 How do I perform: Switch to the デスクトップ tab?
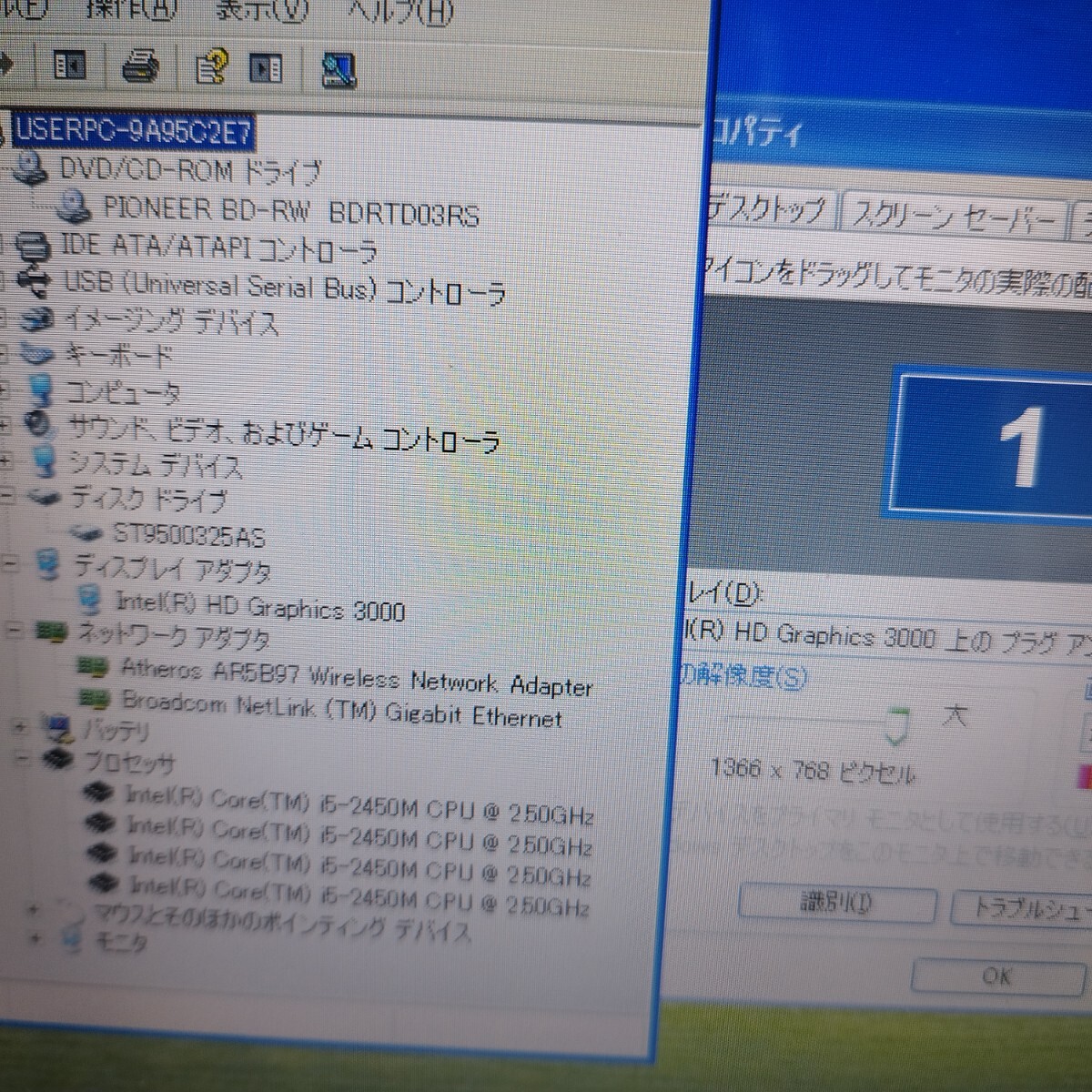click(x=770, y=210)
